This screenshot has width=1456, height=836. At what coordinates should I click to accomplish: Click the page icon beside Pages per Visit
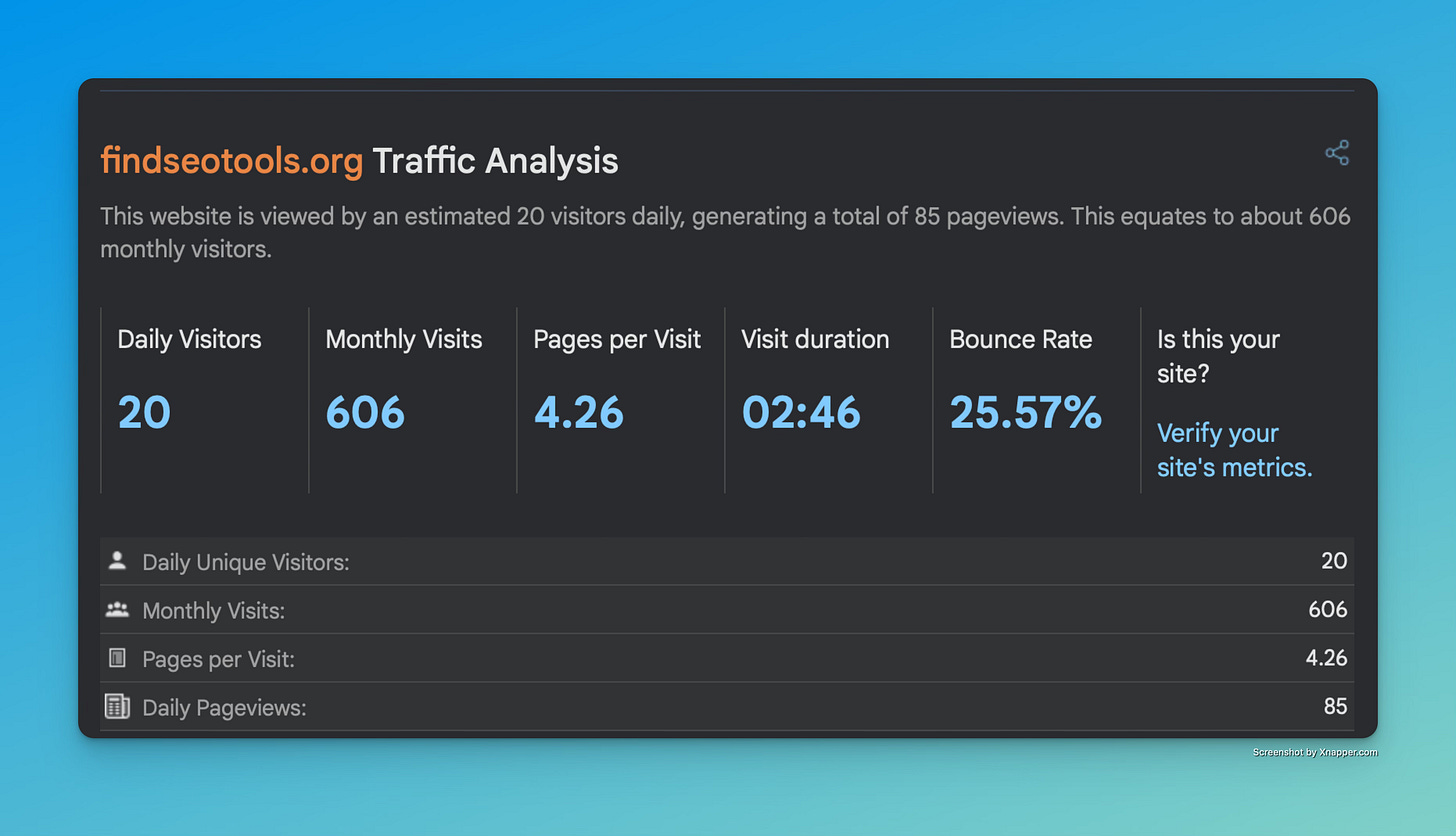117,658
